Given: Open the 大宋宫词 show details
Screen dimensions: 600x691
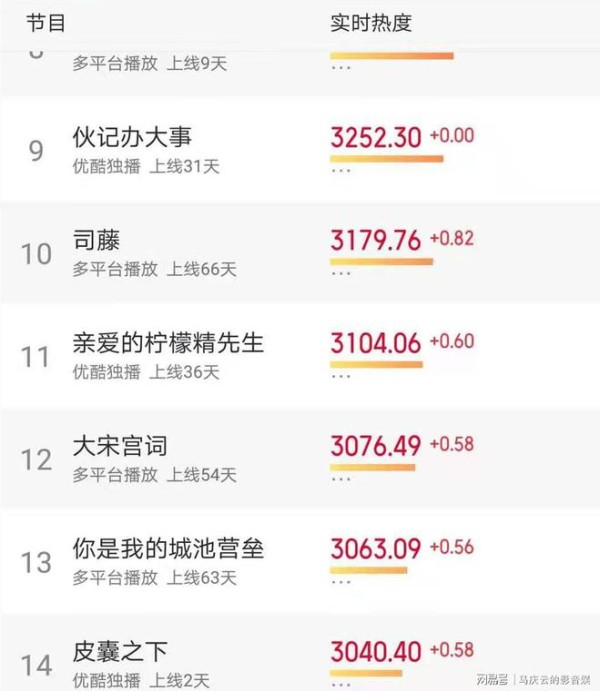Looking at the screenshot, I should 120,446.
